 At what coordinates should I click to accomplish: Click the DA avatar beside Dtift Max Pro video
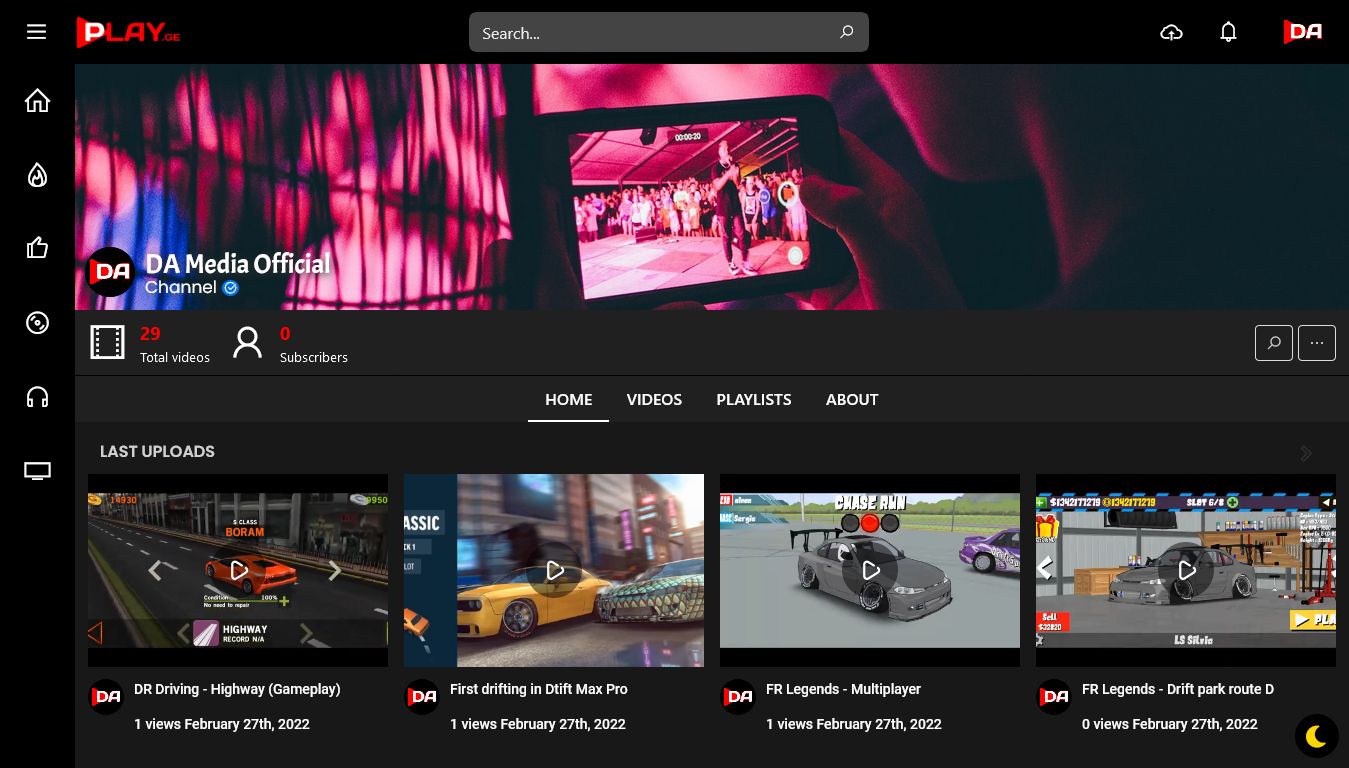422,697
